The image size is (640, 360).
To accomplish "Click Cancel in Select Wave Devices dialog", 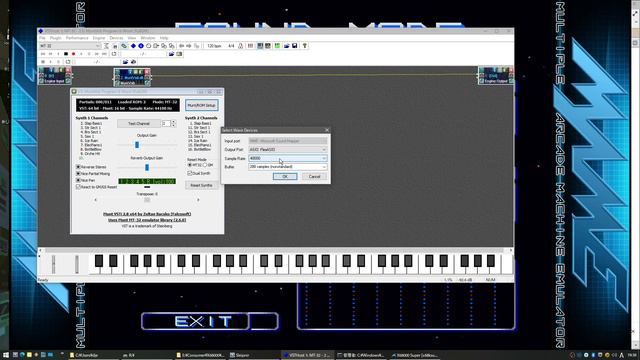I will pyautogui.click(x=314, y=176).
